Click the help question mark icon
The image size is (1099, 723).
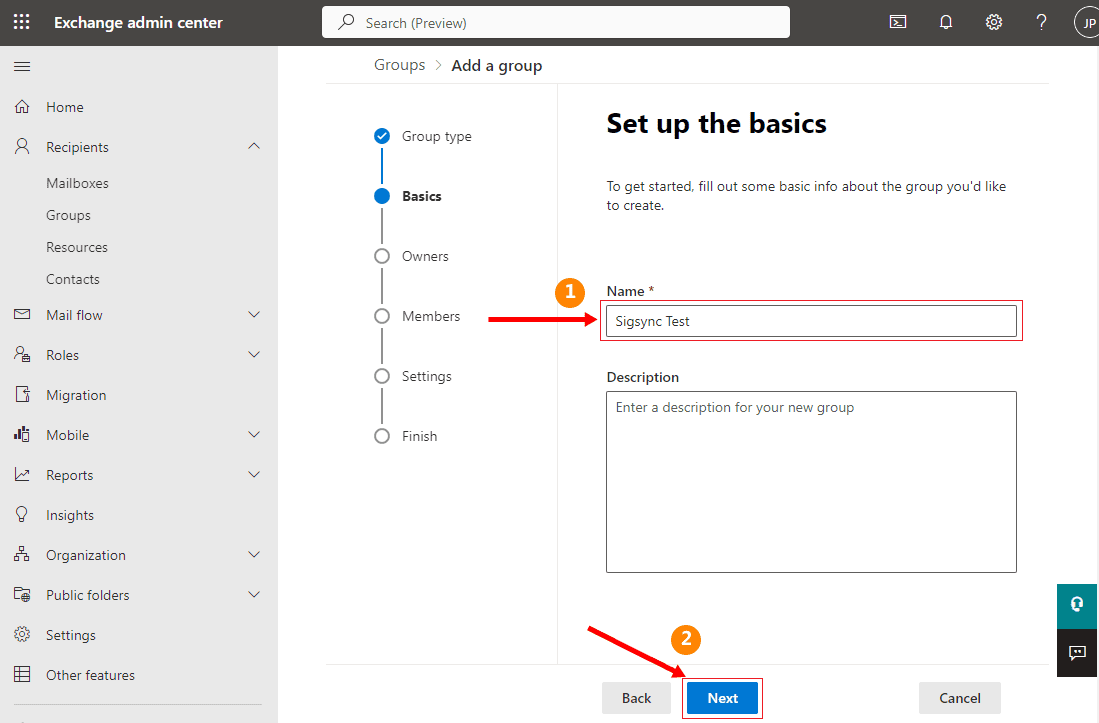click(x=1041, y=22)
